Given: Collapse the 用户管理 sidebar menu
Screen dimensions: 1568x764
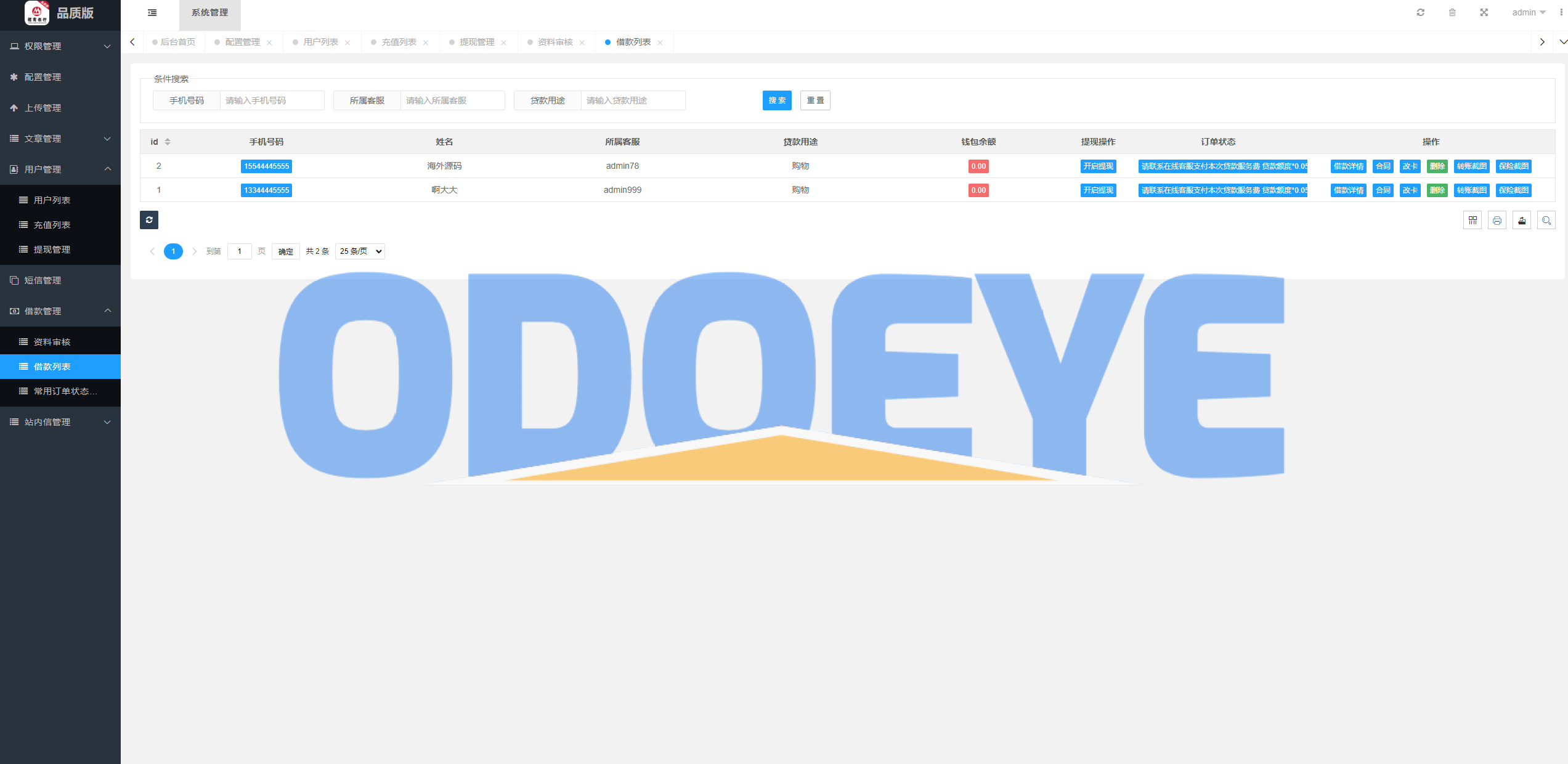Looking at the screenshot, I should pos(60,169).
